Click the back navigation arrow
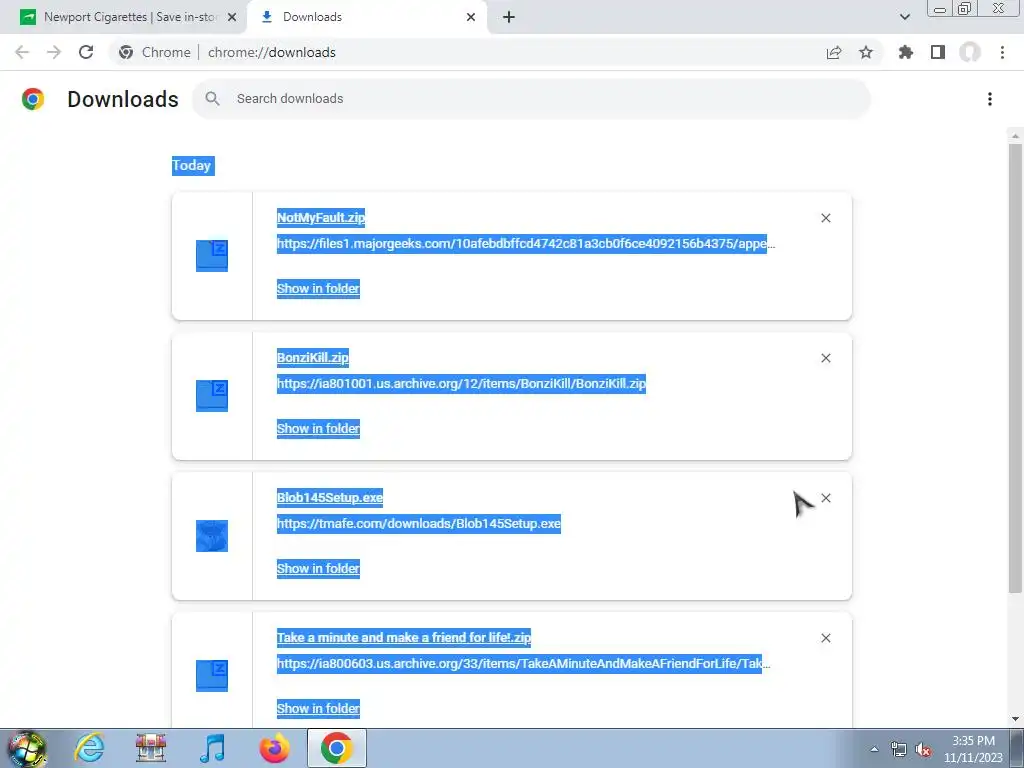 (x=22, y=52)
